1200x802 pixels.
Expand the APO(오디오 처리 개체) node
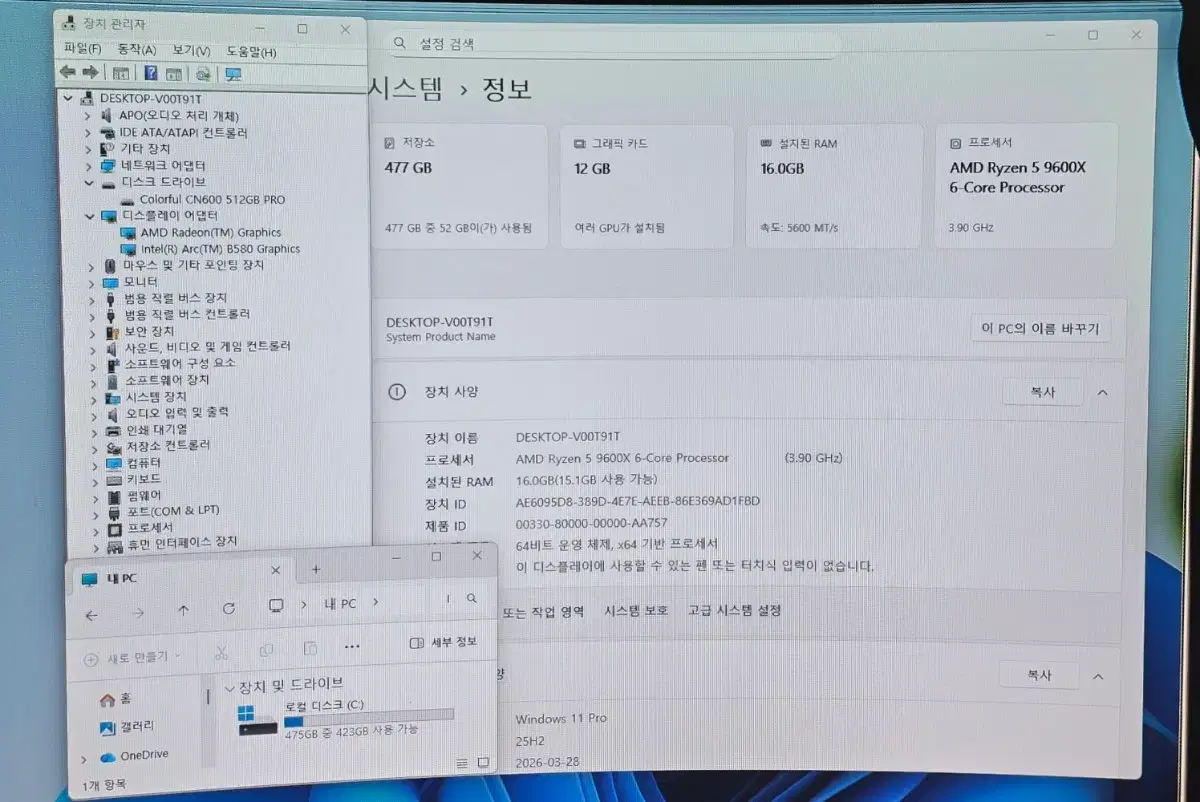tap(88, 116)
